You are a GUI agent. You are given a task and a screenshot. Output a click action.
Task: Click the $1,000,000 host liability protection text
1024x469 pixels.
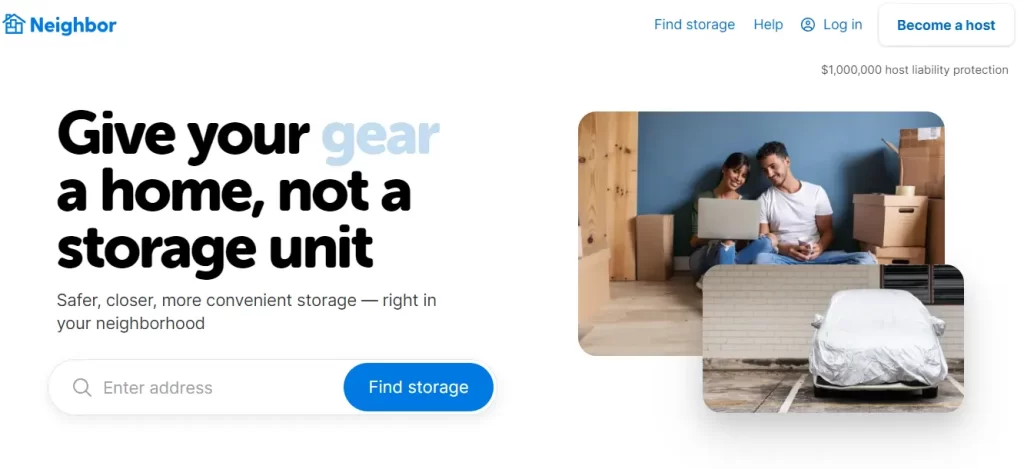(914, 69)
